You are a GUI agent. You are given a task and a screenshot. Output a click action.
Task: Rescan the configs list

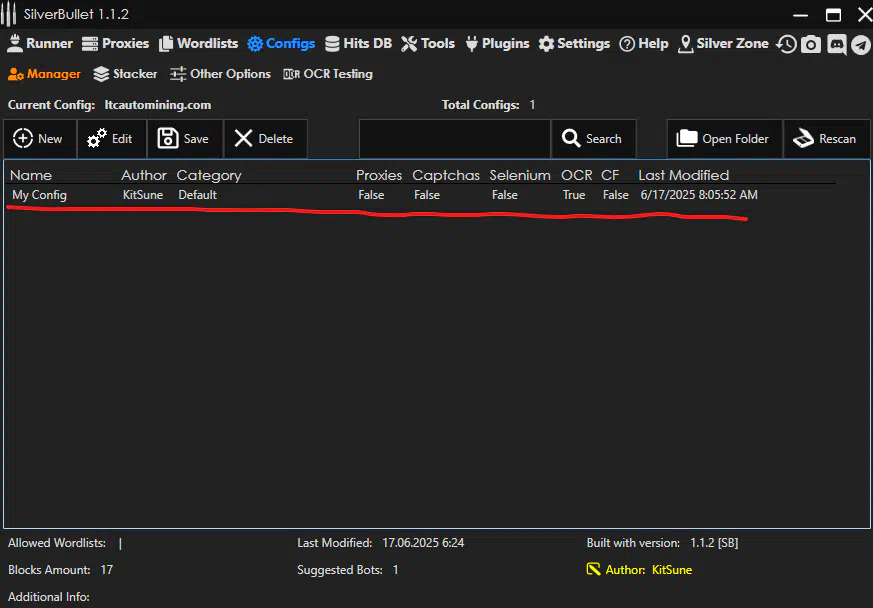pos(827,139)
